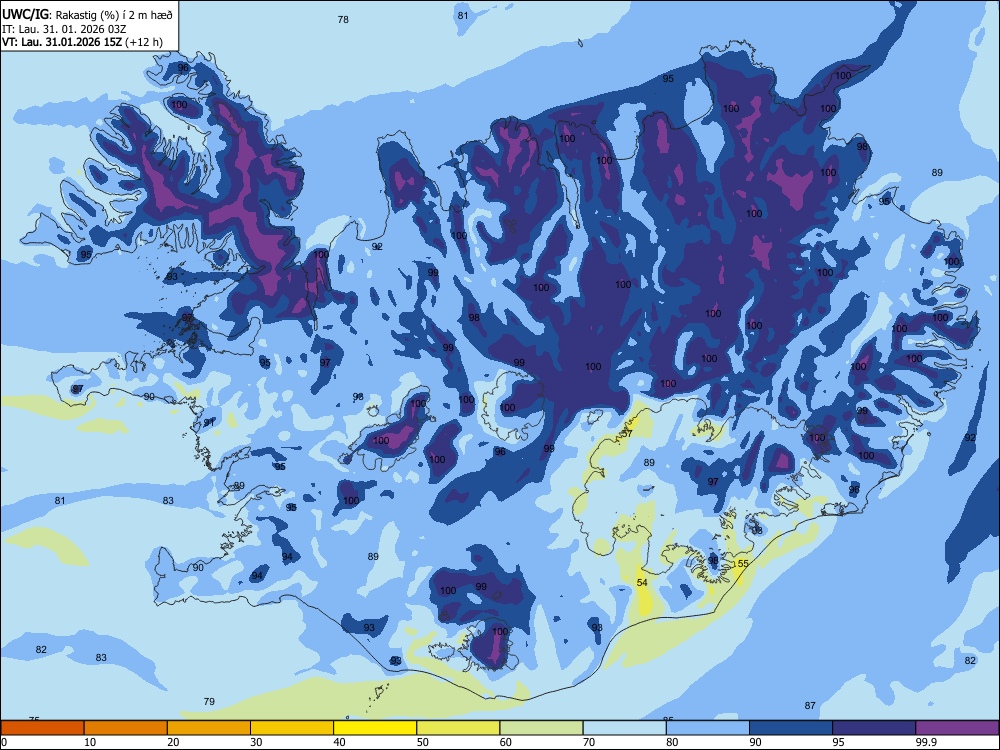The image size is (1000, 750).
Task: Select the bright yellow 40–50 legend swatch
Action: (x=375, y=728)
